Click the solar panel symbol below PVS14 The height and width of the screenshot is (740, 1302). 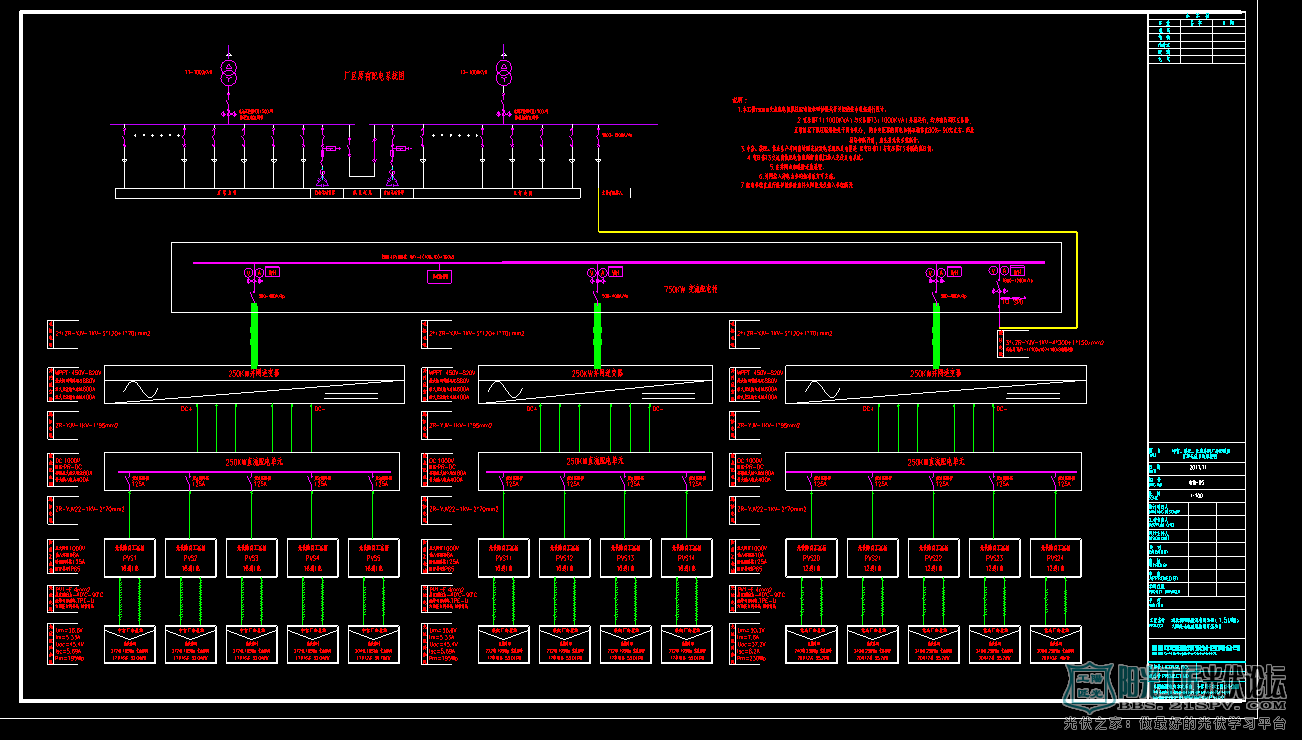[687, 644]
